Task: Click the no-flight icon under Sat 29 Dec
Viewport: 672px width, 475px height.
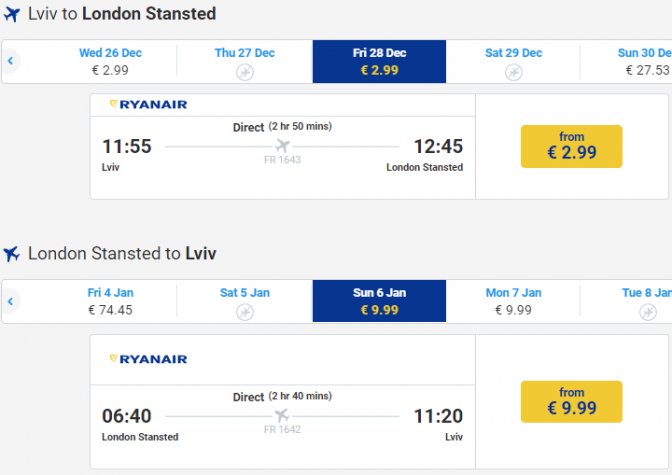Action: click(x=513, y=72)
